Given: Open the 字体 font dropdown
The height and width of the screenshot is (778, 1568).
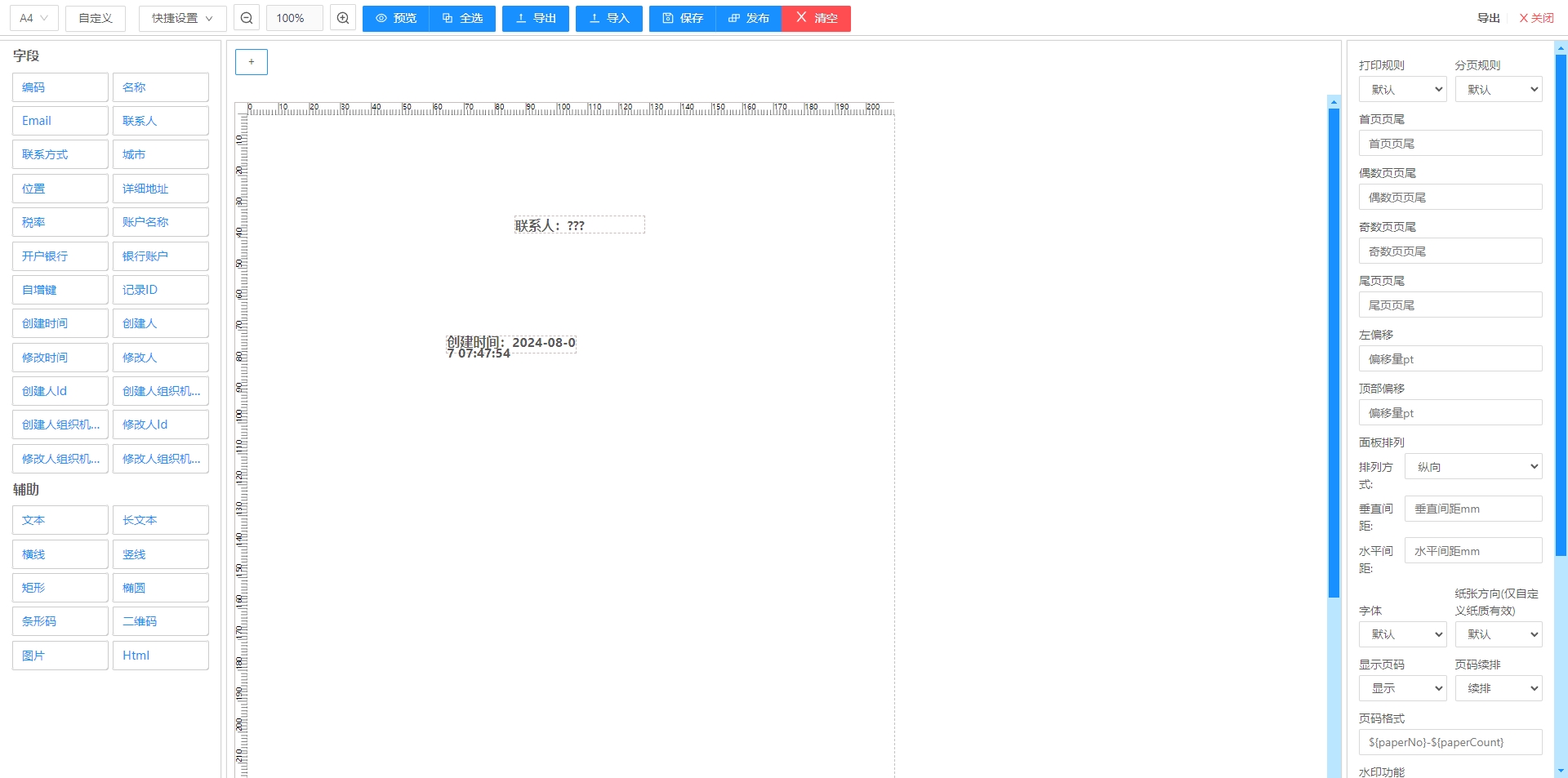Looking at the screenshot, I should coord(1402,634).
